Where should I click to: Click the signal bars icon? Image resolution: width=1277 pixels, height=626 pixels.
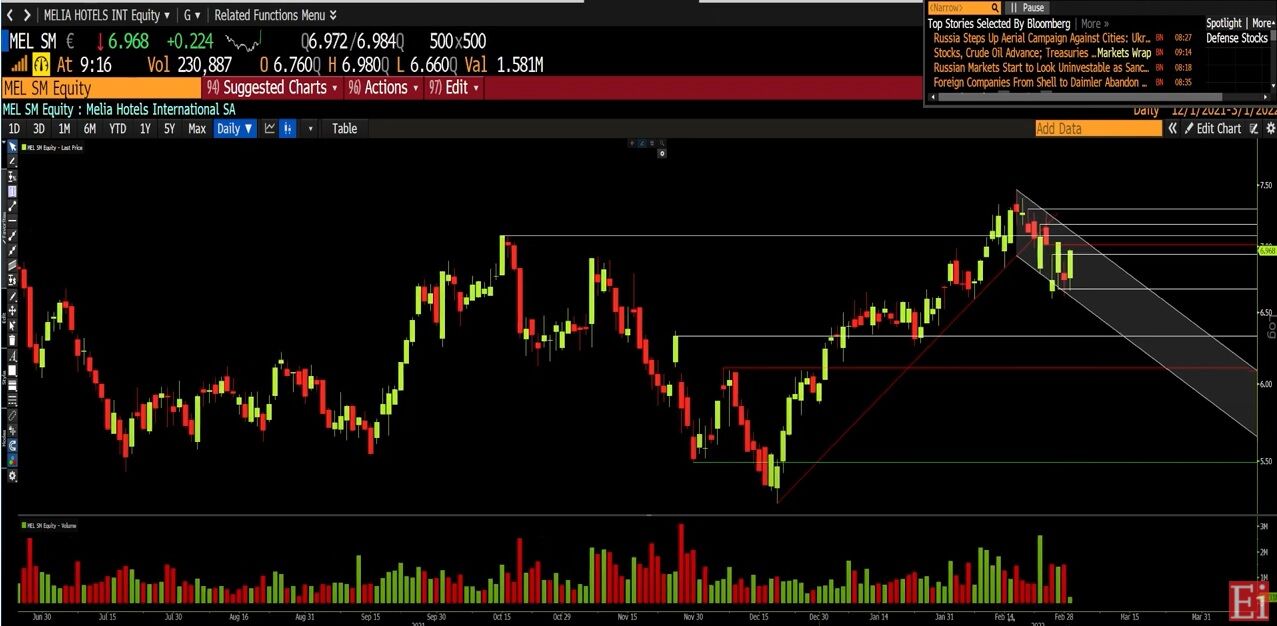[19, 65]
